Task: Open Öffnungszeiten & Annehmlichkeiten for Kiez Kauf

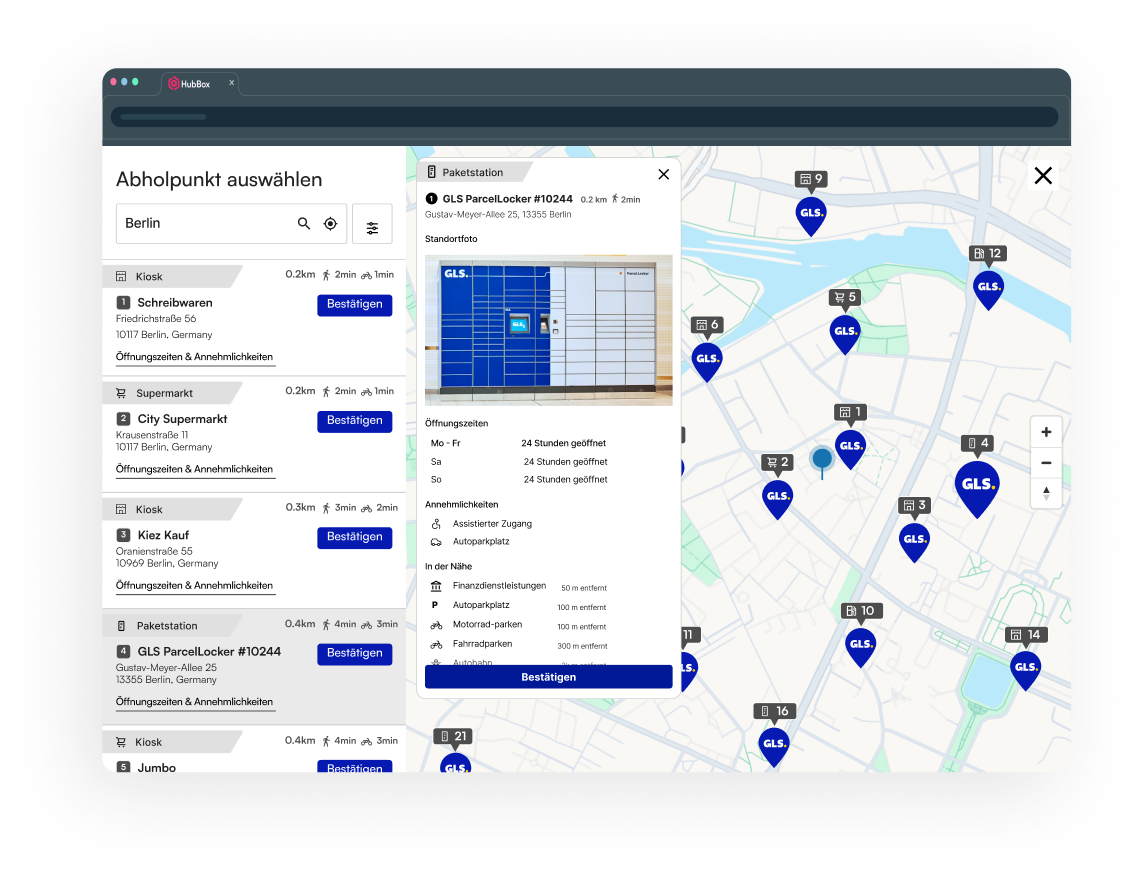Action: [195, 586]
